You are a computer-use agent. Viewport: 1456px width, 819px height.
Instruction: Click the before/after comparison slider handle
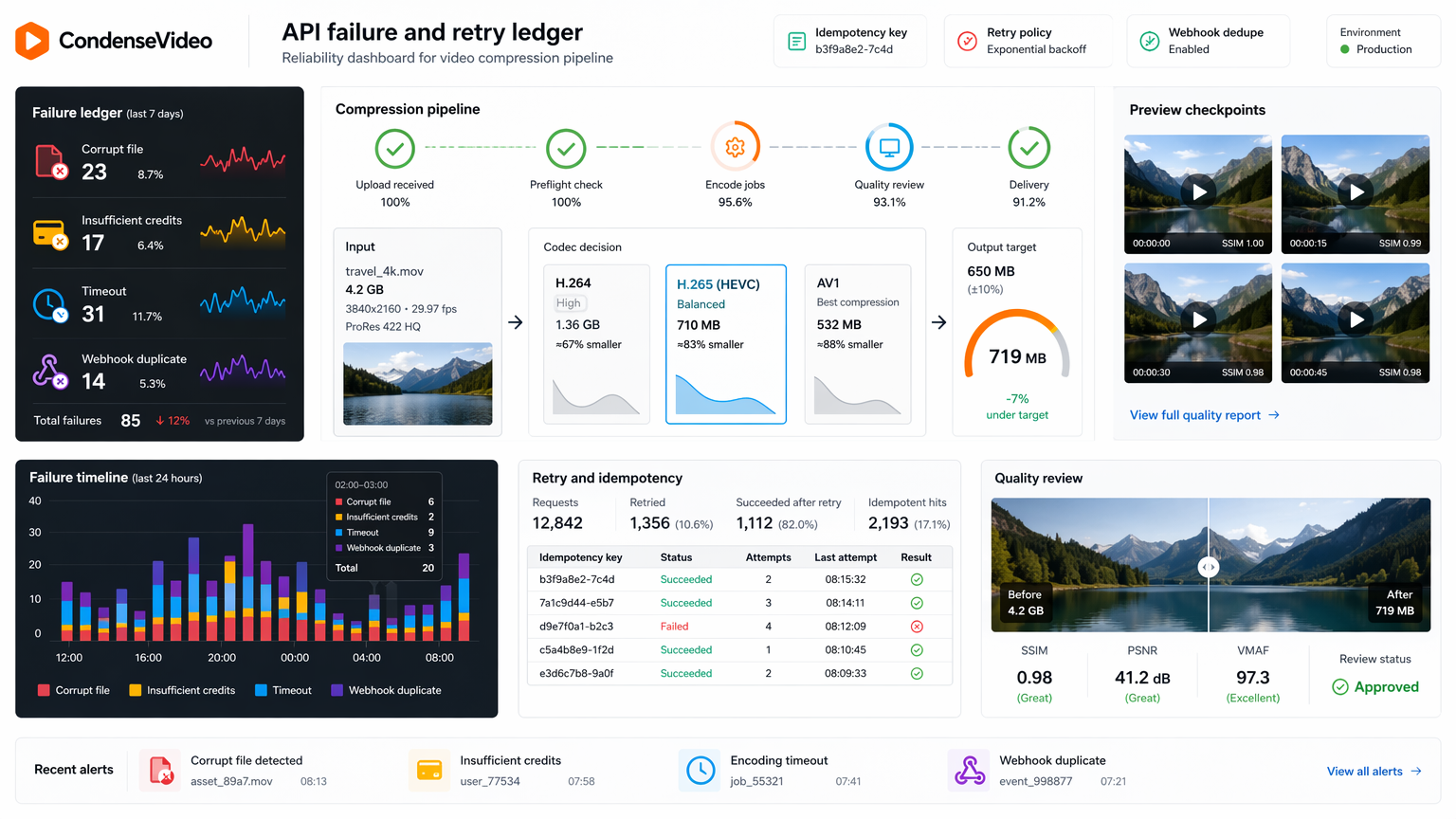coord(1208,567)
